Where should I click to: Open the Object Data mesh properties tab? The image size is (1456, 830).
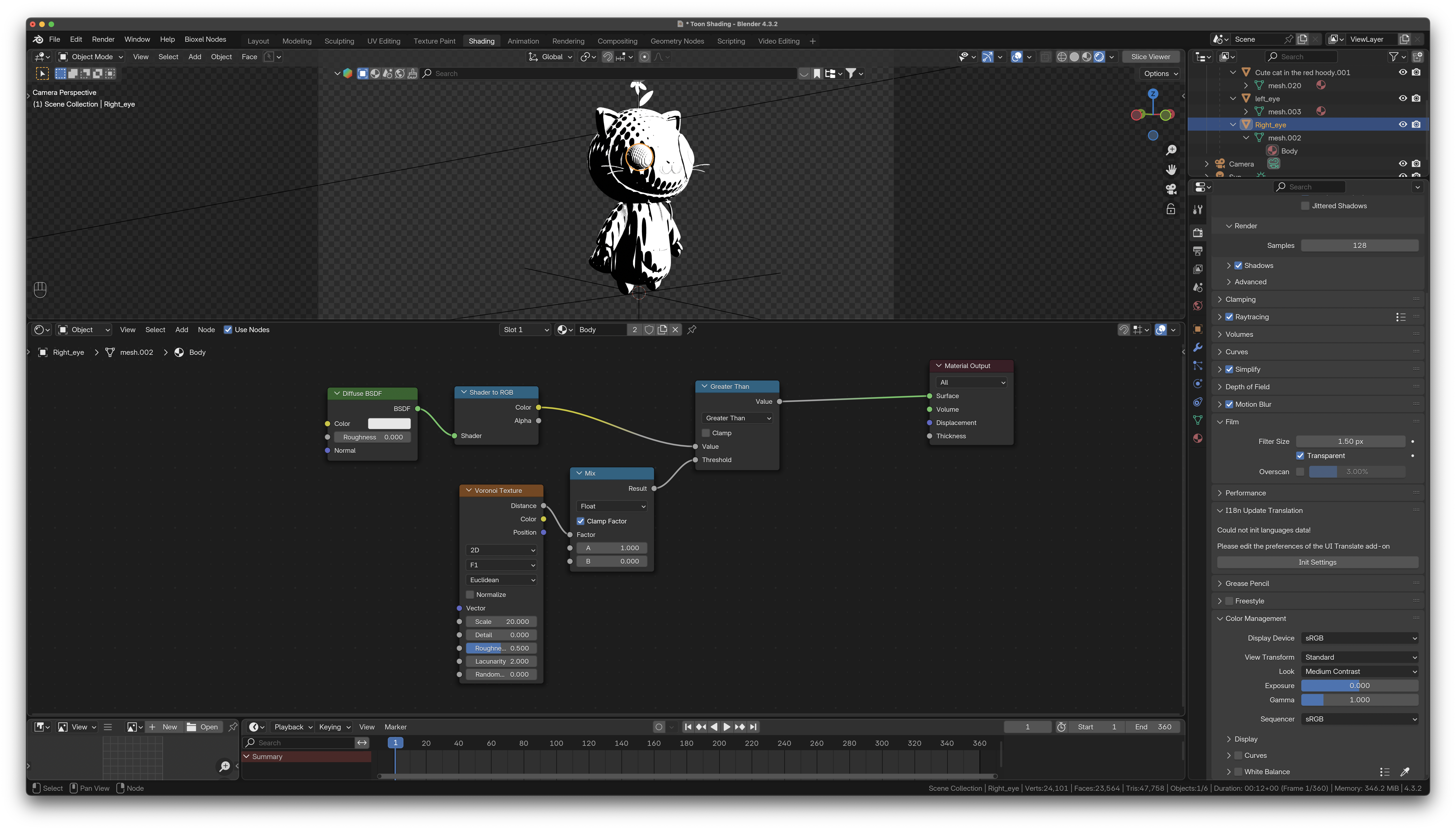1198,420
